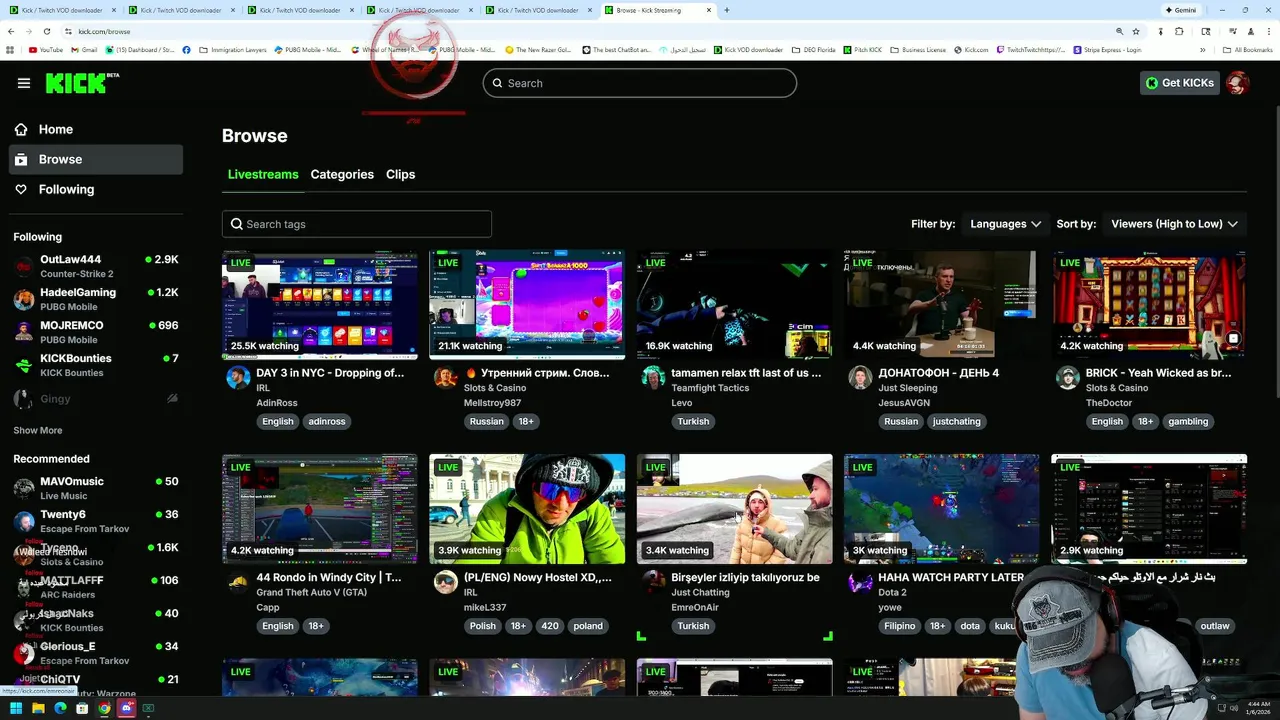Click the Gemini button in browser

click(x=1181, y=10)
